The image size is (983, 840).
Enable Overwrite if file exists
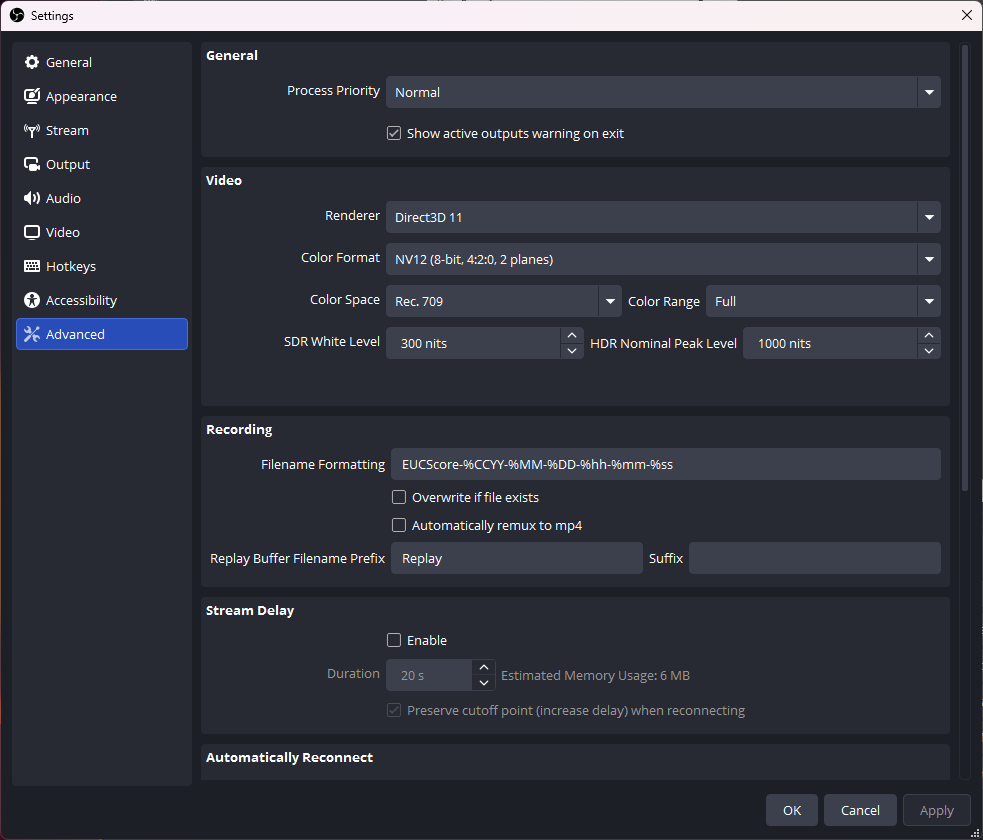(399, 497)
